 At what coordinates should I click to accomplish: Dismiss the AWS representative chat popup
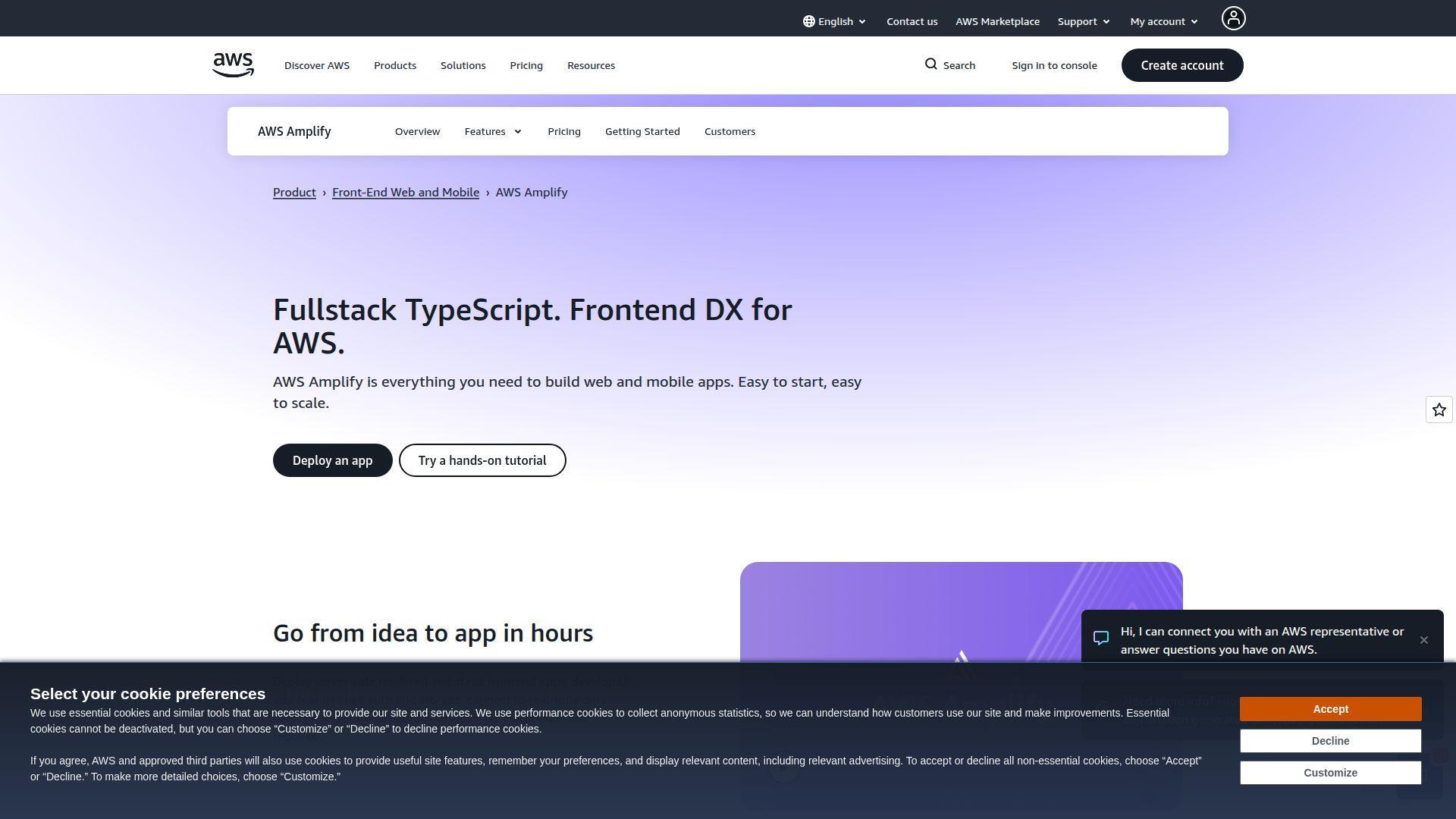[x=1423, y=641]
